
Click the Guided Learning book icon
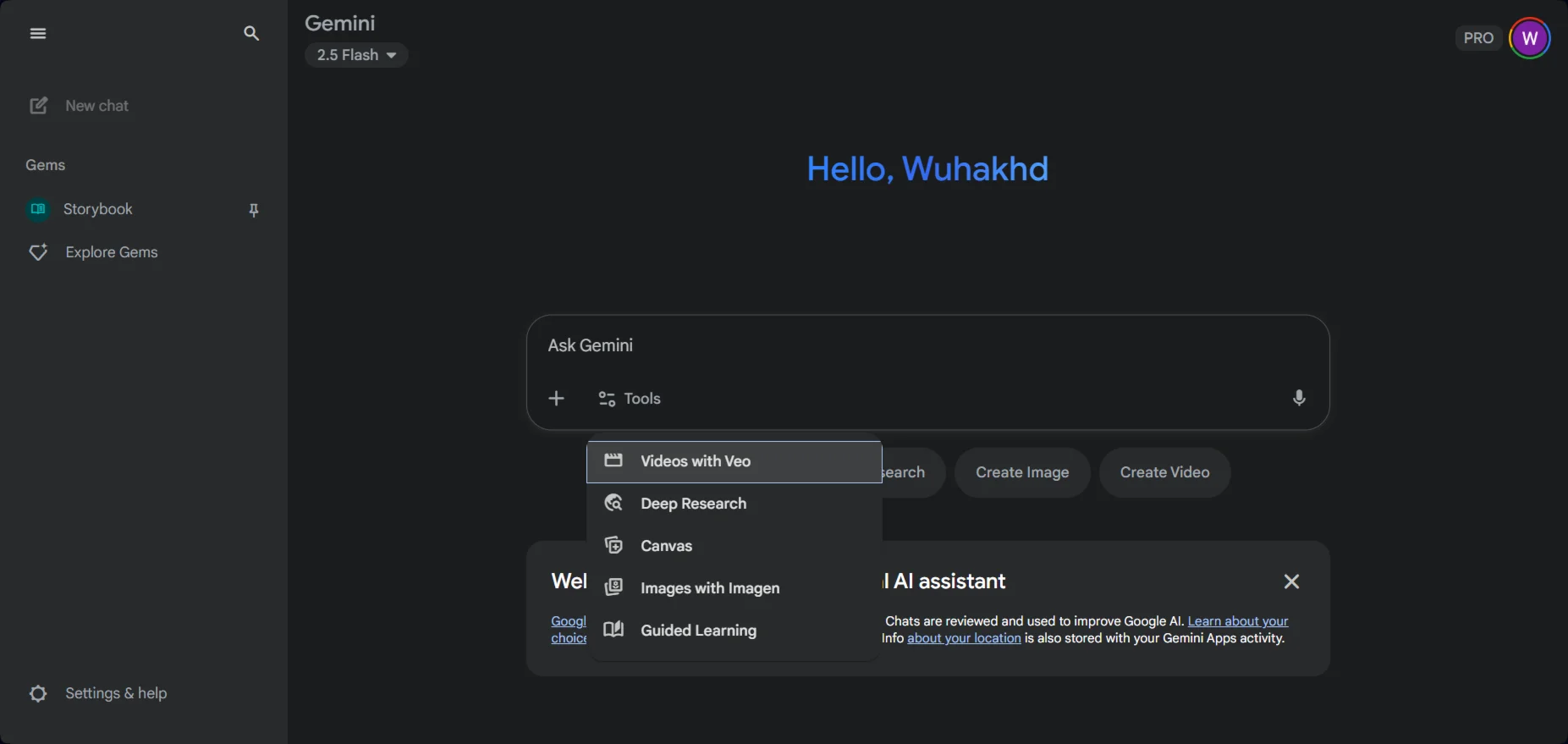(x=613, y=630)
